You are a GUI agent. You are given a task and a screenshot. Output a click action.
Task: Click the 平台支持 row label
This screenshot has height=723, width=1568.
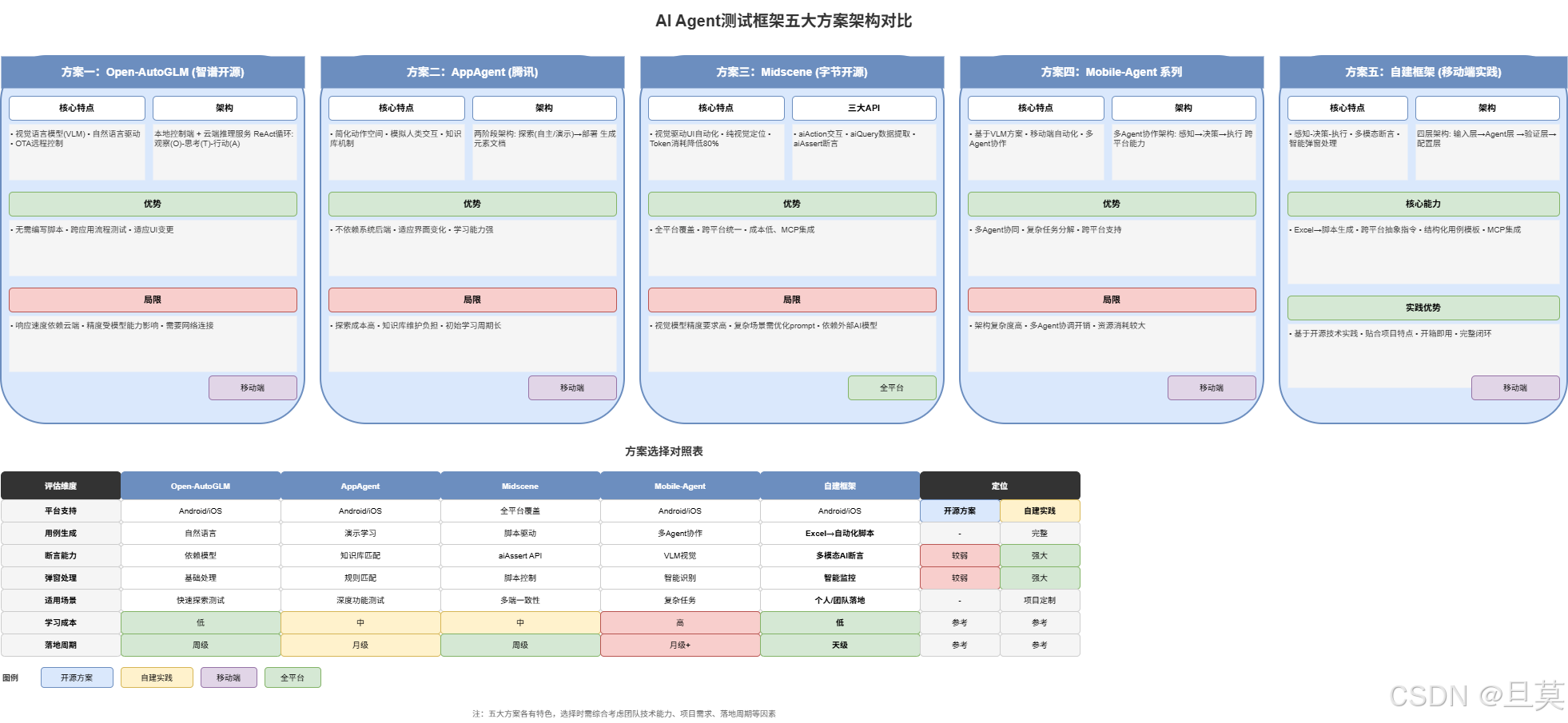(x=61, y=510)
